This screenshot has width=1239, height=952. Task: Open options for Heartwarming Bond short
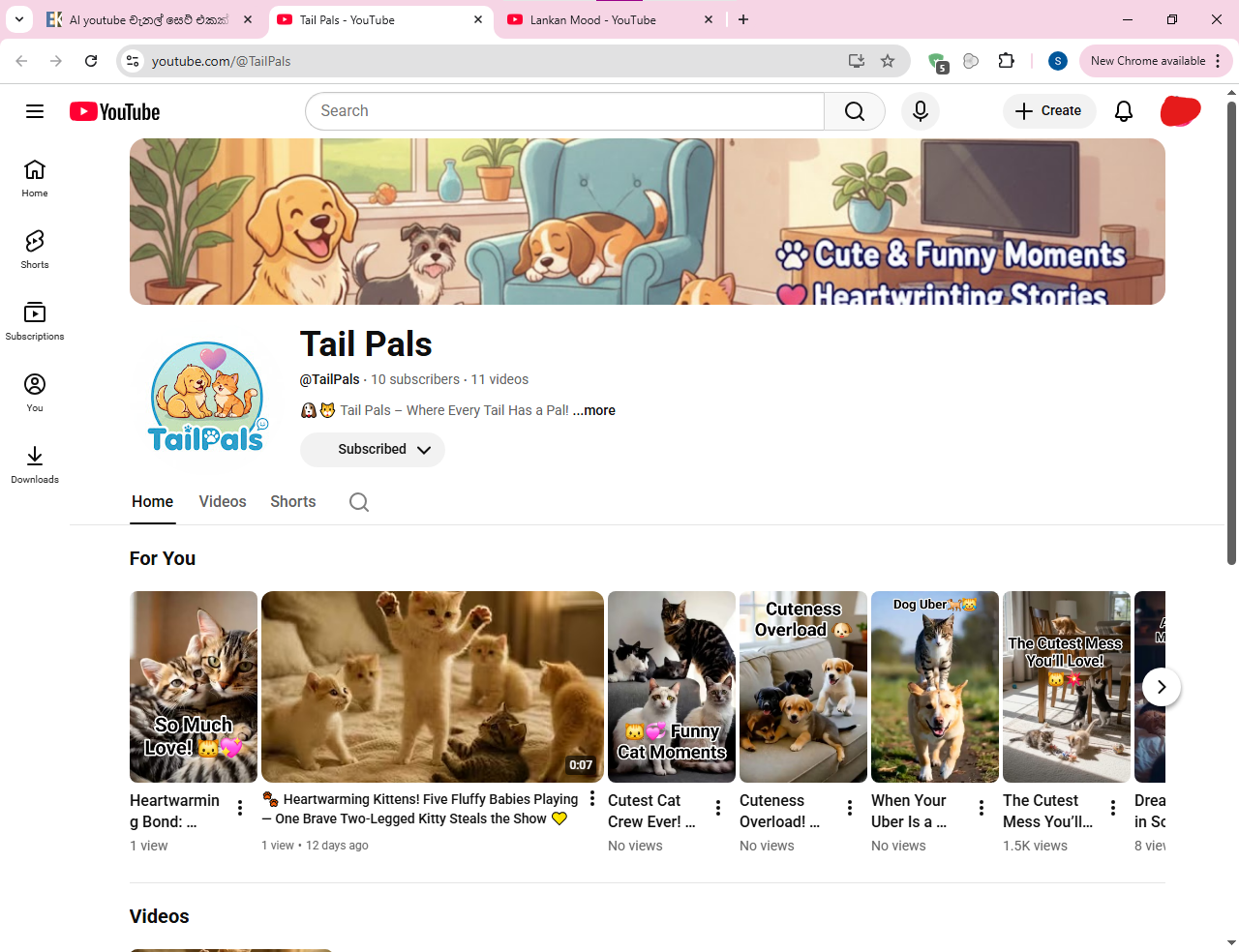[240, 808]
